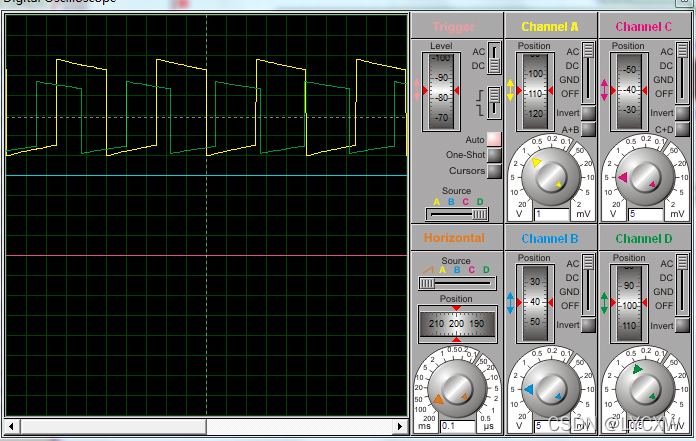Click the Channel A Position dial
This screenshot has height=441, width=696.
(535, 91)
